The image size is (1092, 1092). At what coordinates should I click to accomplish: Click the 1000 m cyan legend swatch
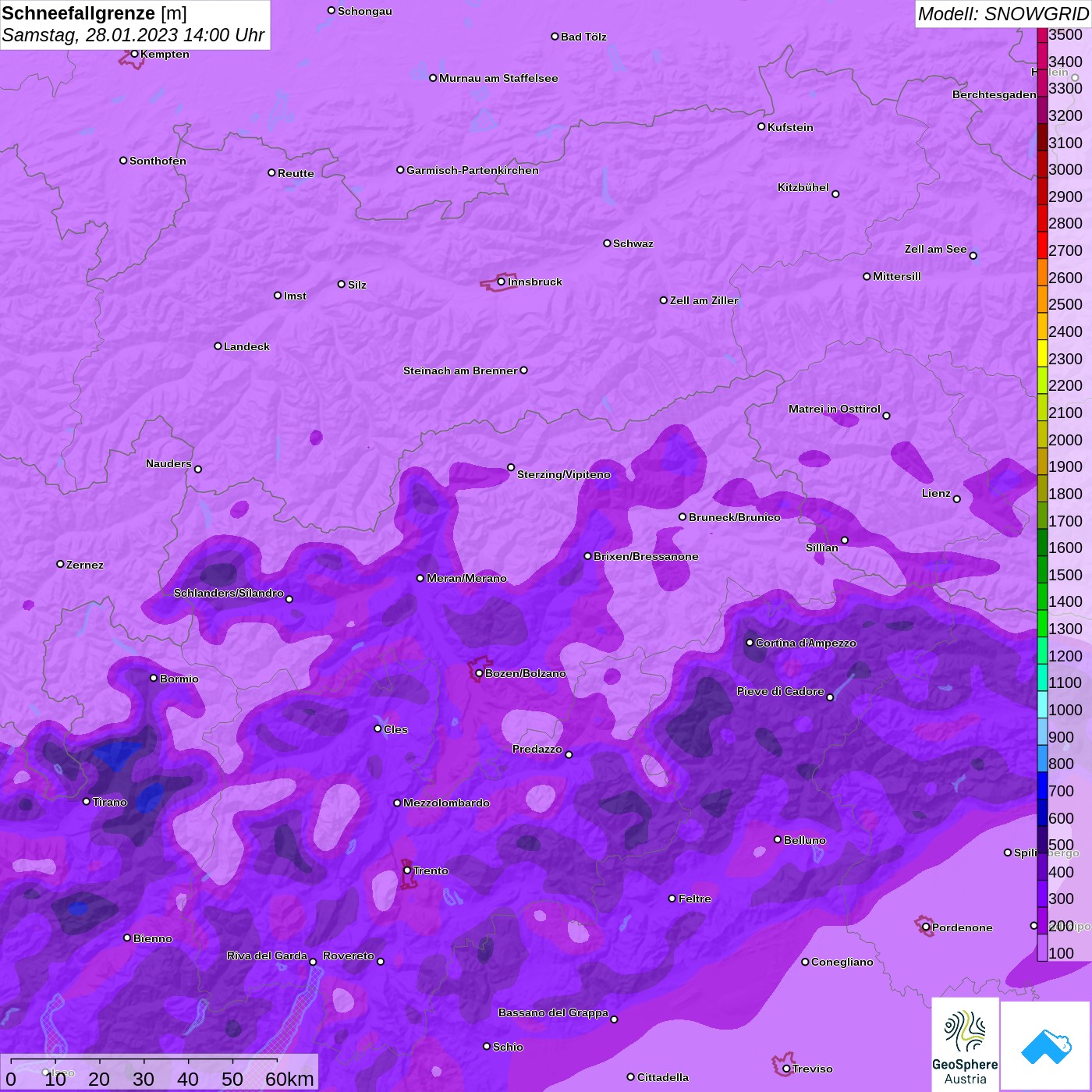tap(1042, 704)
